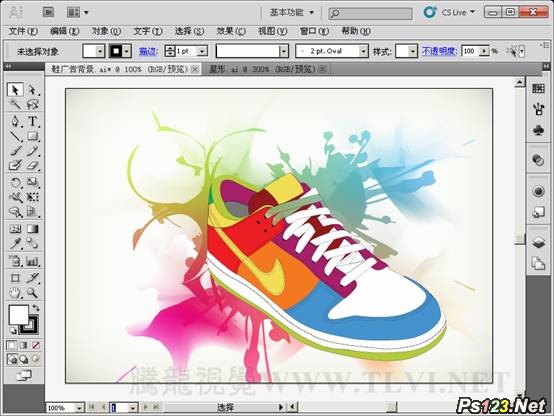Activate the Hand tool
This screenshot has width=554, height=416.
point(15,293)
